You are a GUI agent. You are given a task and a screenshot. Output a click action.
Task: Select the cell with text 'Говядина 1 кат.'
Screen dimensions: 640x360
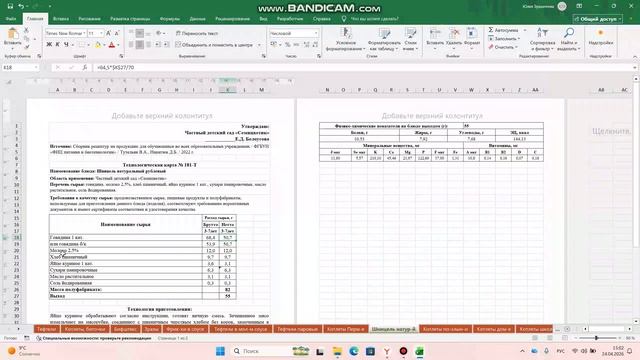pos(126,237)
